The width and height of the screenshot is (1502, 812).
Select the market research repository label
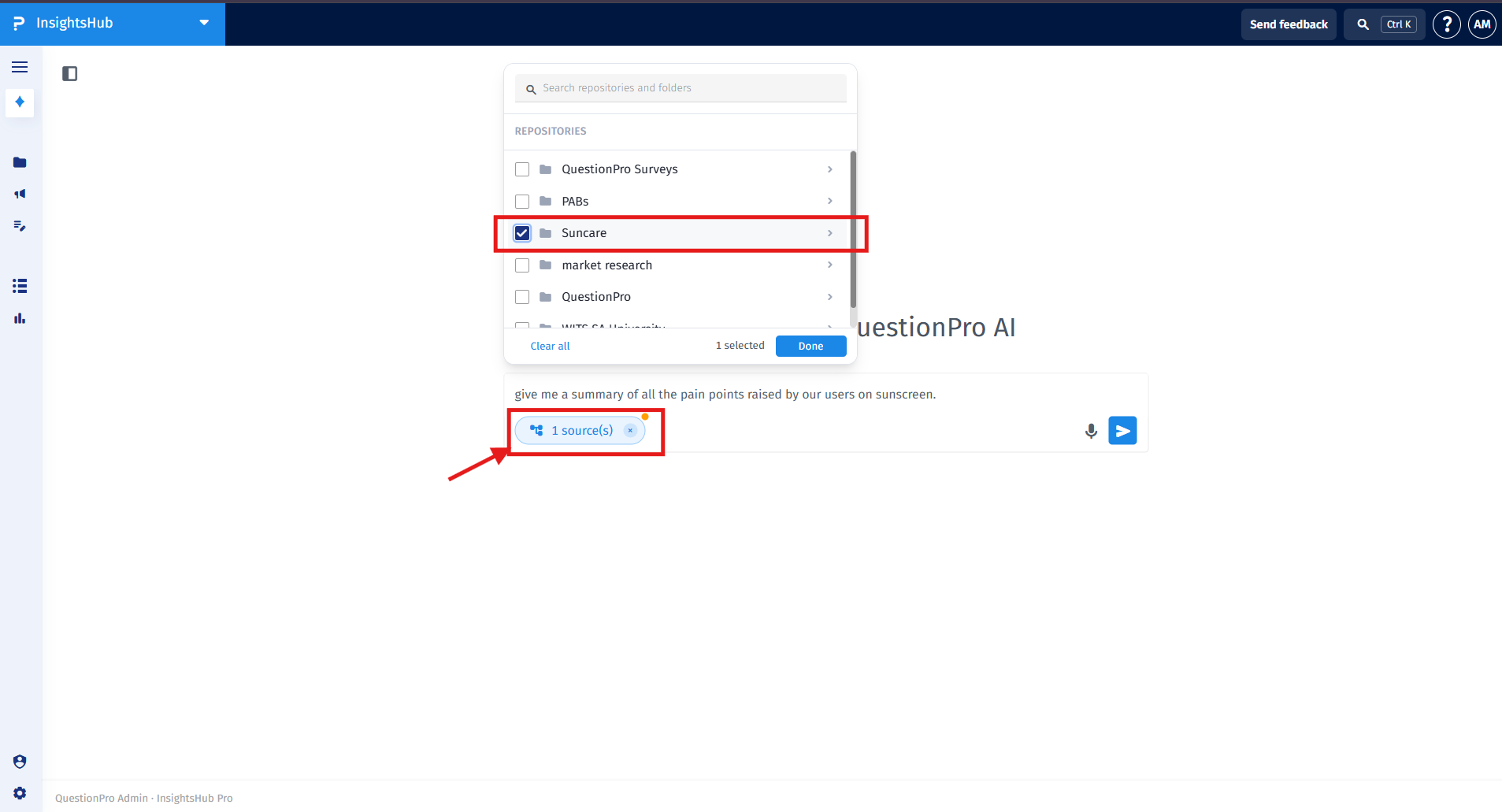606,265
